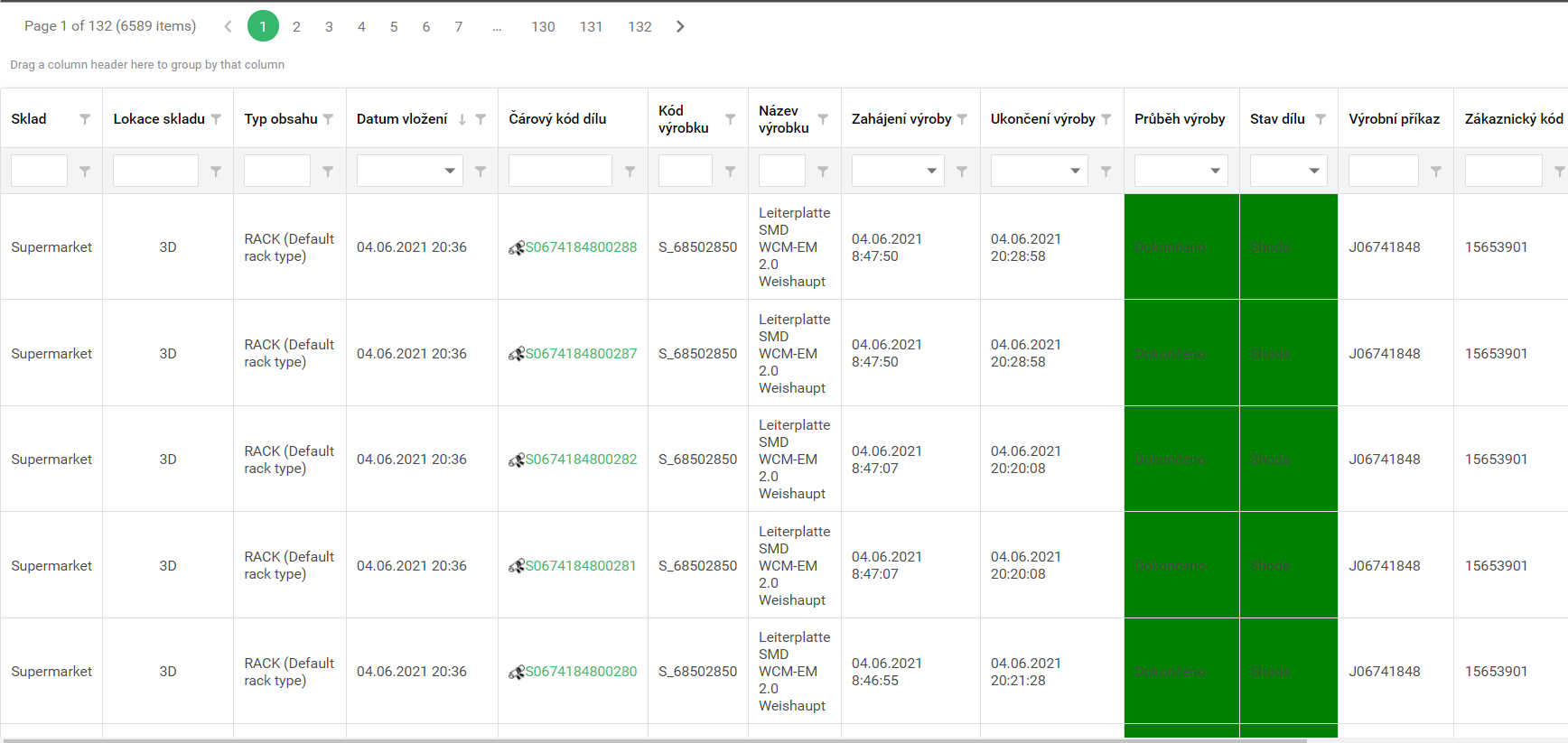This screenshot has width=1568, height=743.
Task: Expand the Datum vložení filter dropdown
Action: point(449,171)
